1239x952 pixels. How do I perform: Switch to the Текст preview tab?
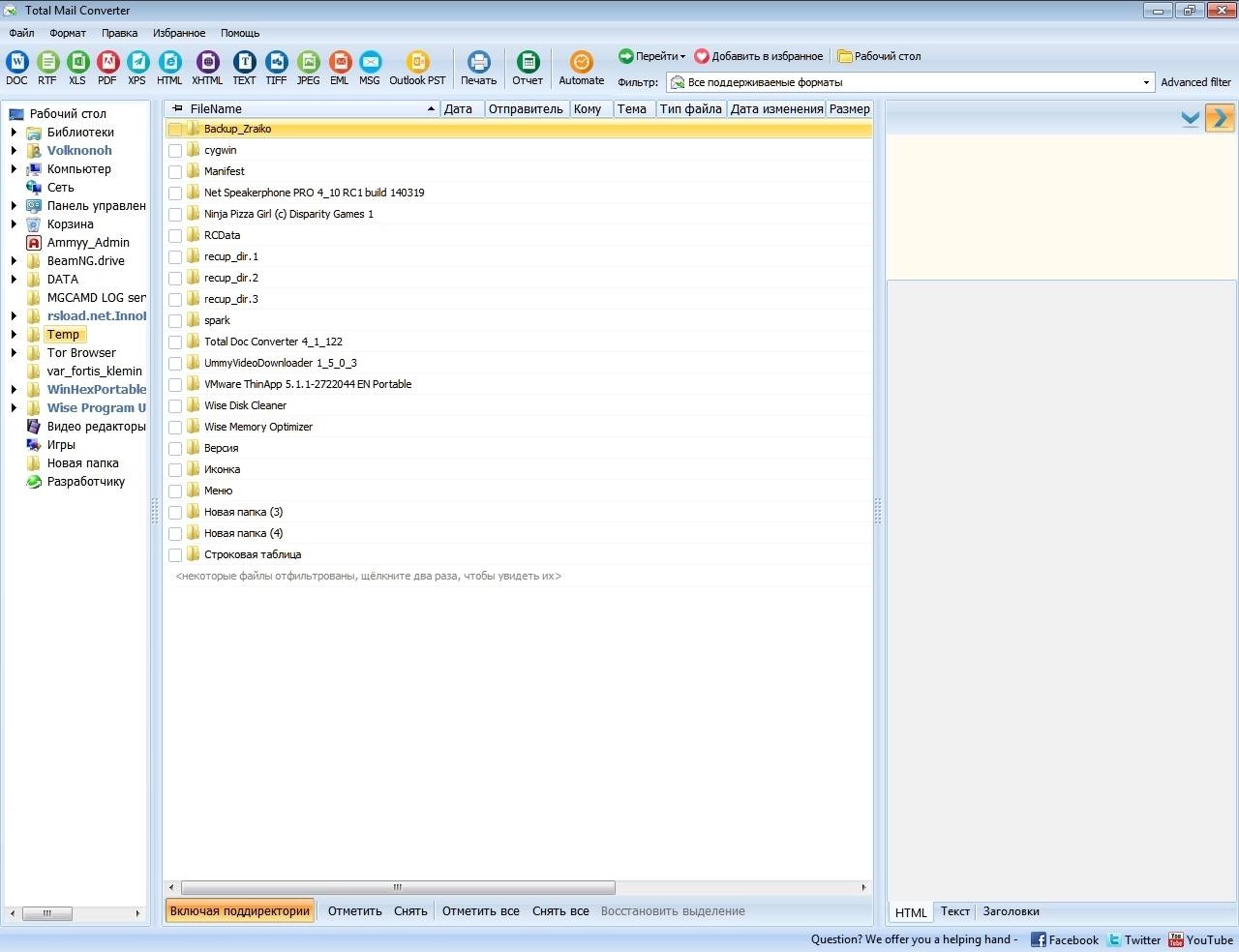tap(955, 911)
